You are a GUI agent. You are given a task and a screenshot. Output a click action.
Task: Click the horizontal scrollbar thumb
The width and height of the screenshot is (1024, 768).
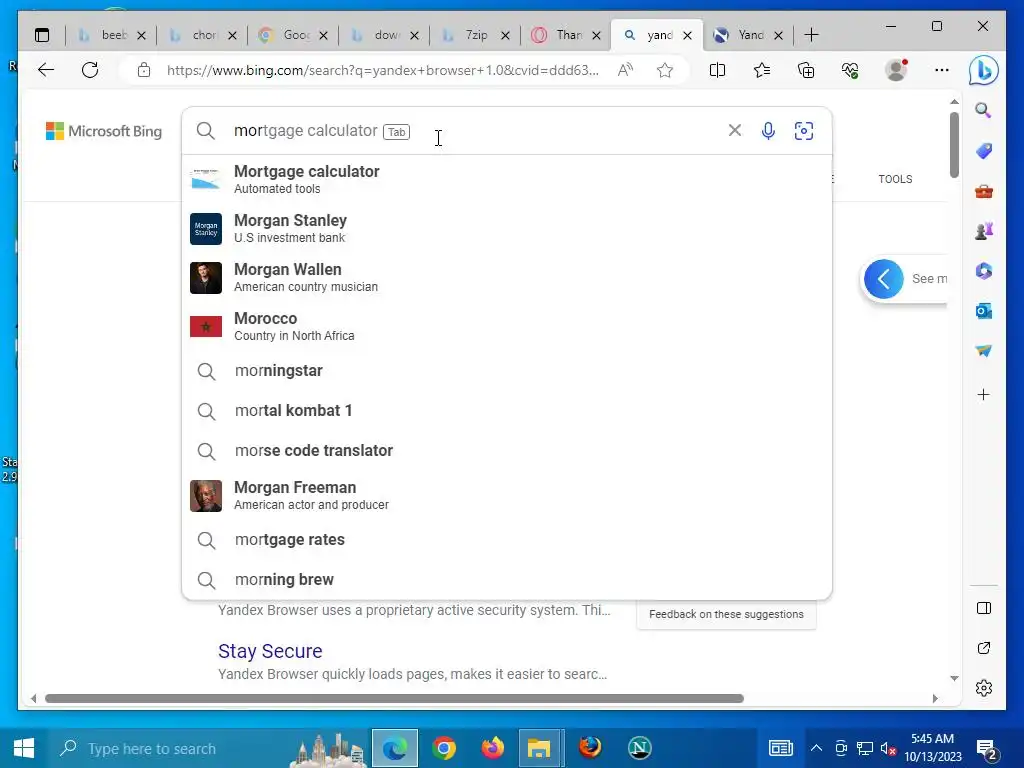pos(394,698)
